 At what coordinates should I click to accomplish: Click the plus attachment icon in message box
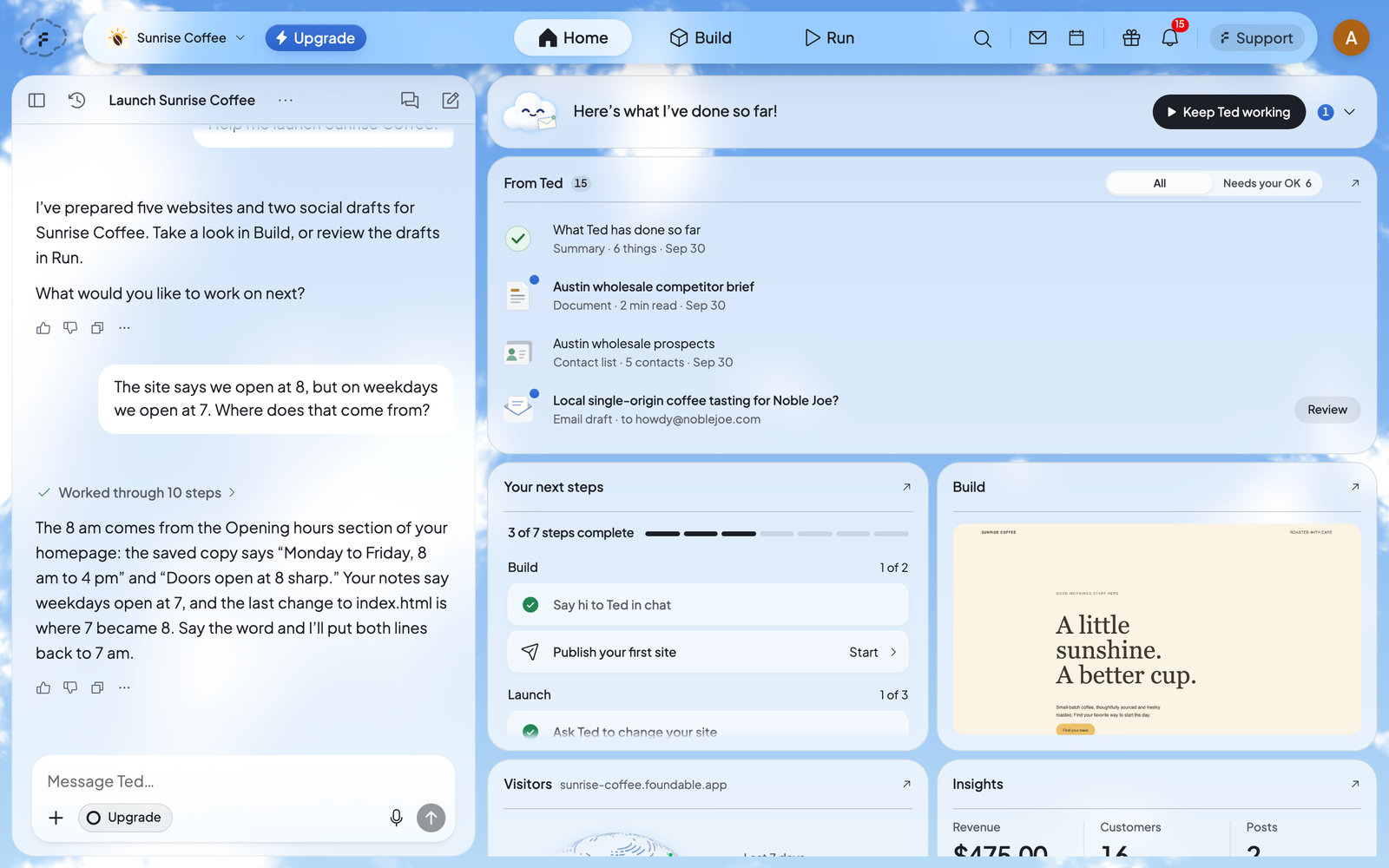click(x=56, y=818)
